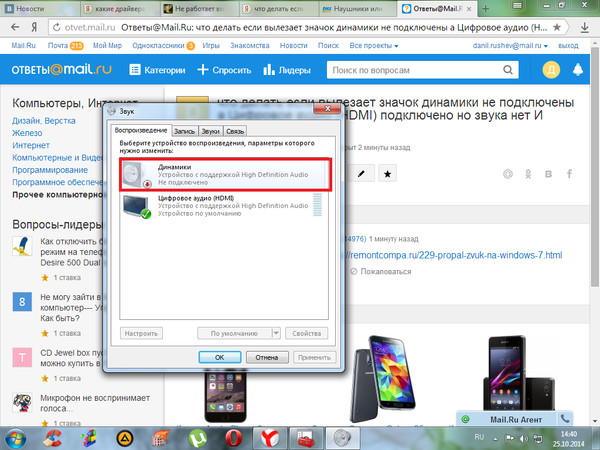This screenshot has width=600, height=450.
Task: Open browser downloads arrow icon
Action: click(585, 27)
